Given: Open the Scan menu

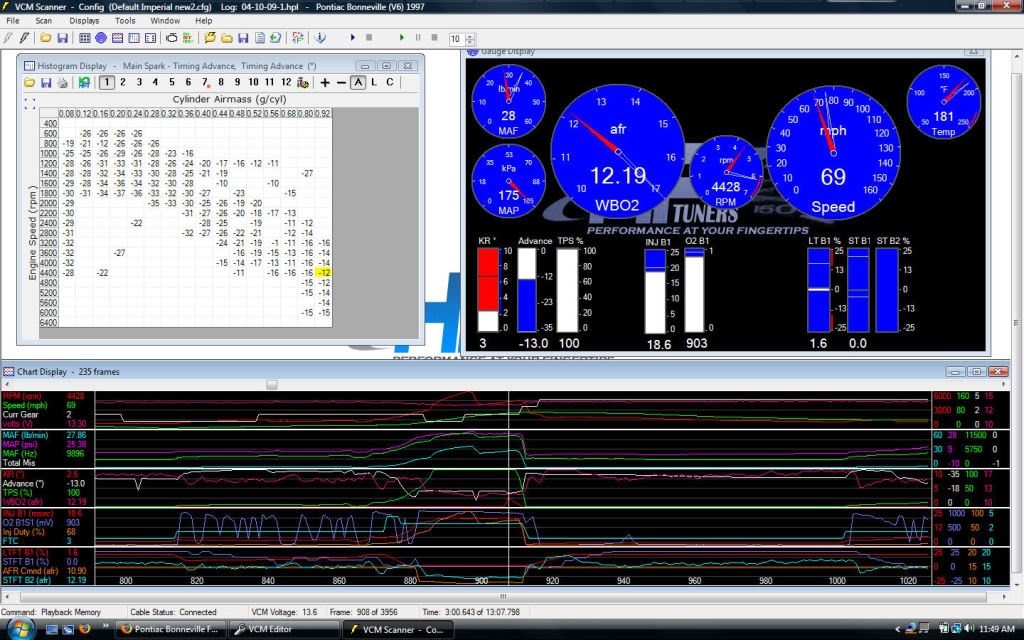Looking at the screenshot, I should click(43, 21).
